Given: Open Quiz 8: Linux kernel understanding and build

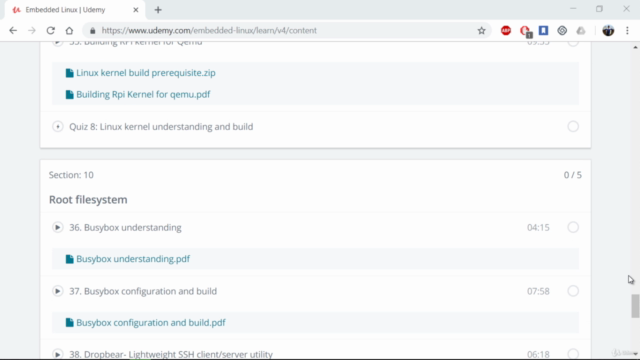Looking at the screenshot, I should [x=161, y=127].
